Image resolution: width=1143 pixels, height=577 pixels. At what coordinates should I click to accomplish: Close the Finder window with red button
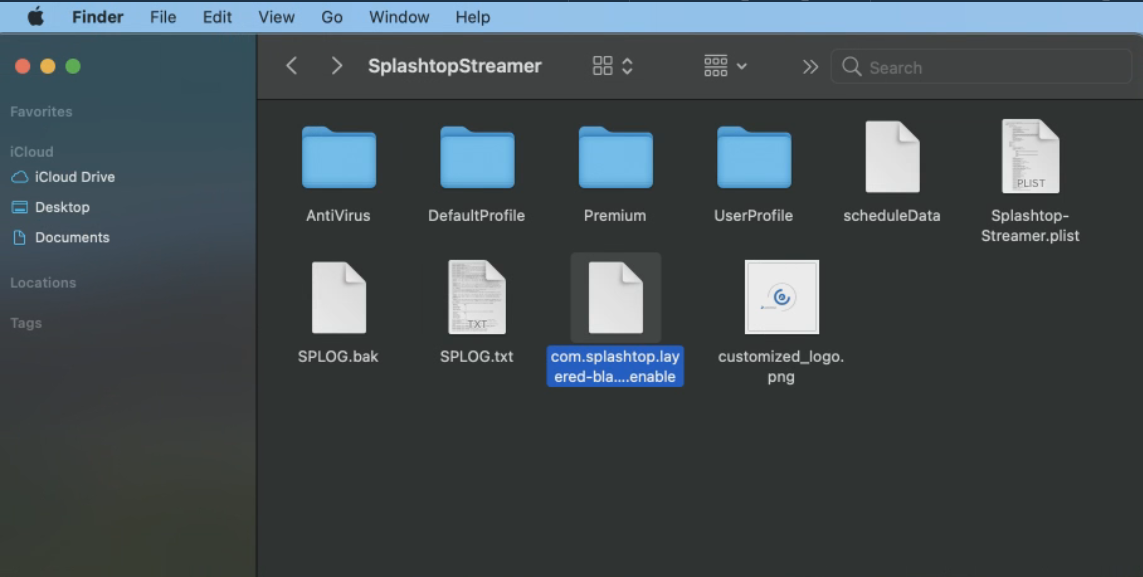tap(23, 66)
